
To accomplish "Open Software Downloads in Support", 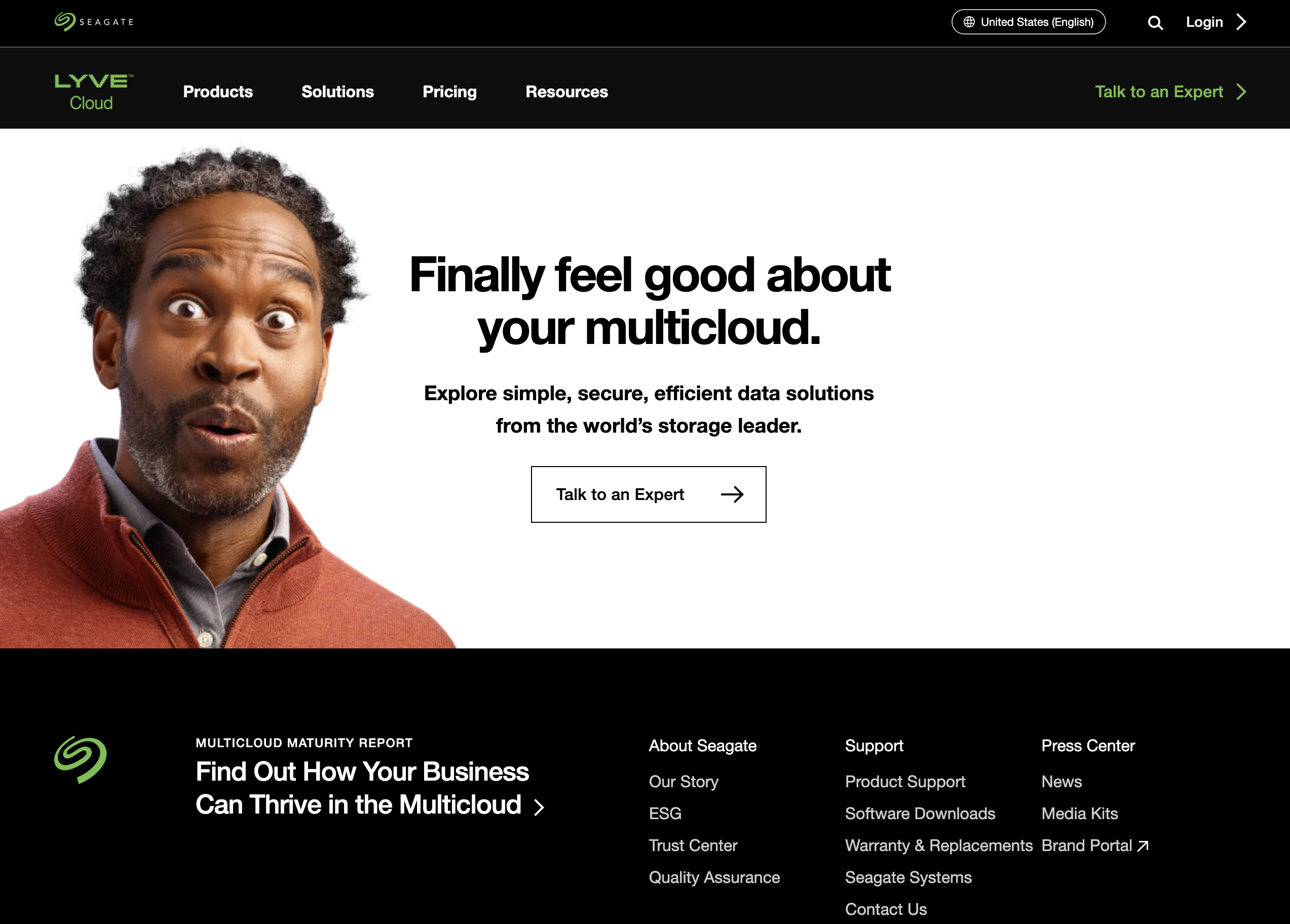I will coord(920,813).
